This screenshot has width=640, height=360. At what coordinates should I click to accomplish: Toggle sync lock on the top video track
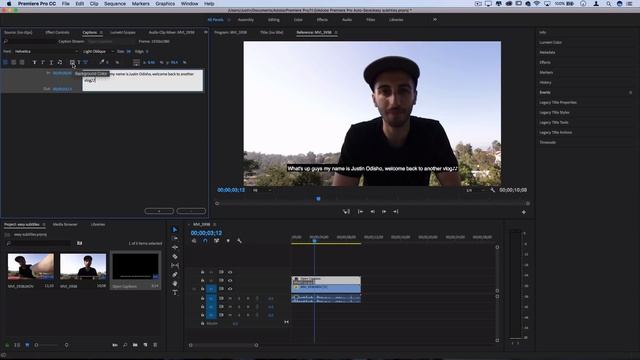point(221,272)
